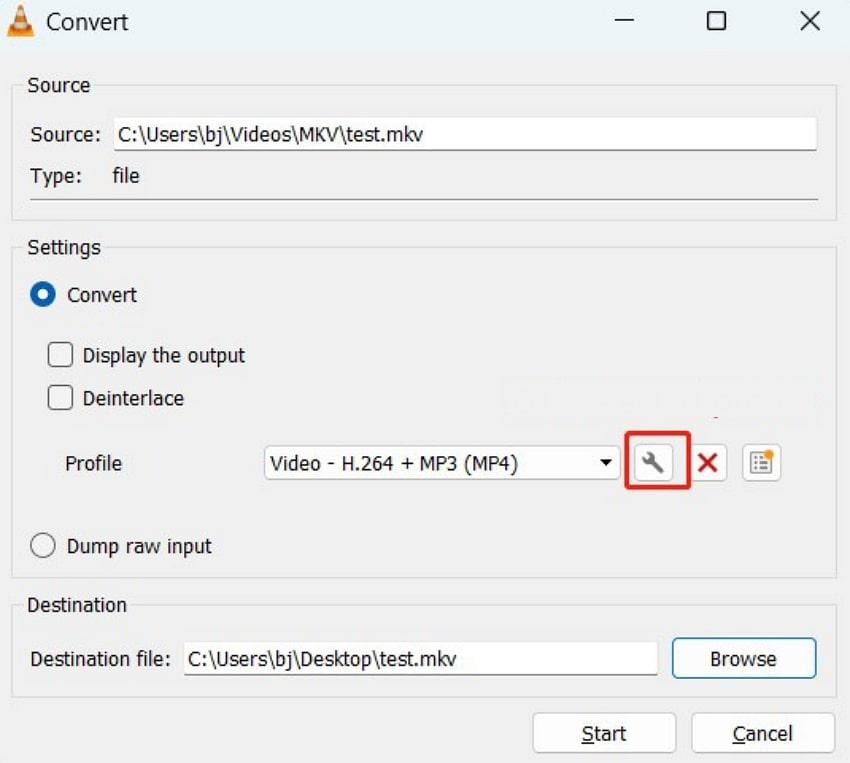Click the Profile label
The height and width of the screenshot is (763, 850).
point(92,463)
